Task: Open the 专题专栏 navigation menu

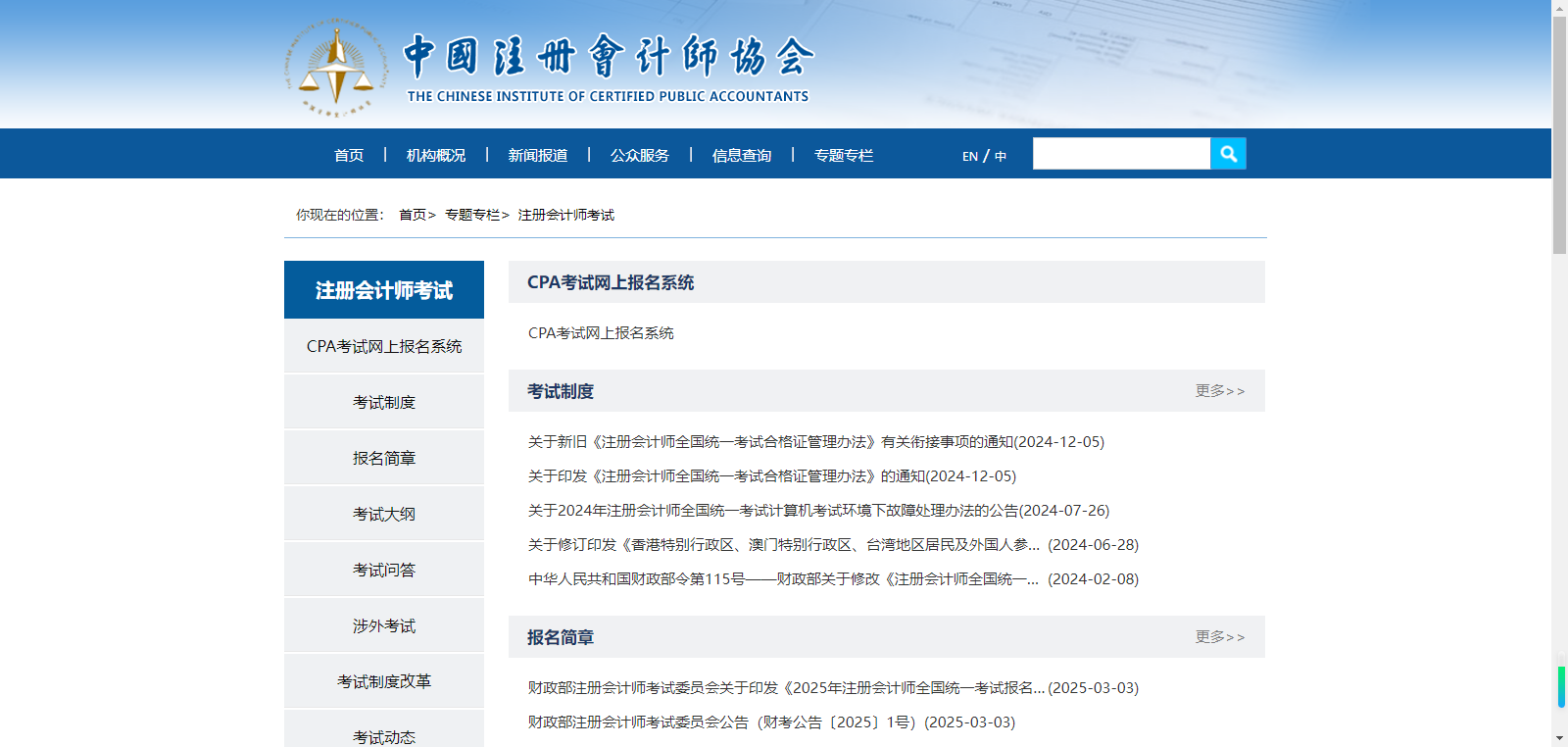Action: [x=844, y=155]
